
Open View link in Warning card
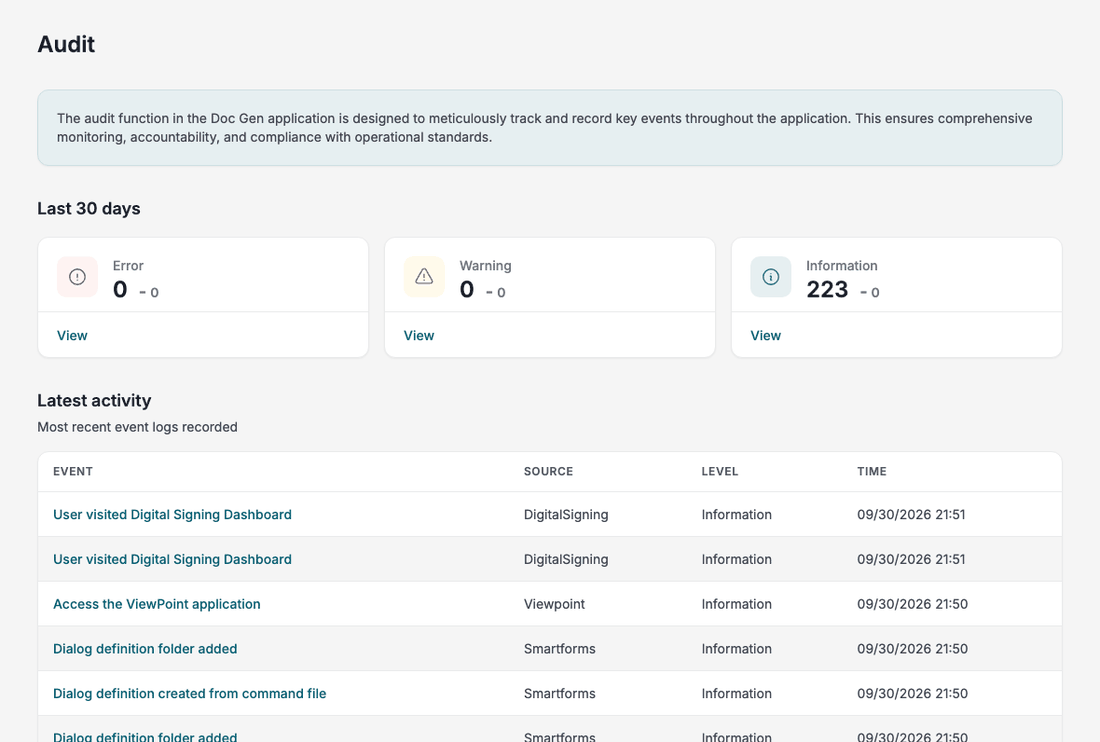(x=419, y=335)
